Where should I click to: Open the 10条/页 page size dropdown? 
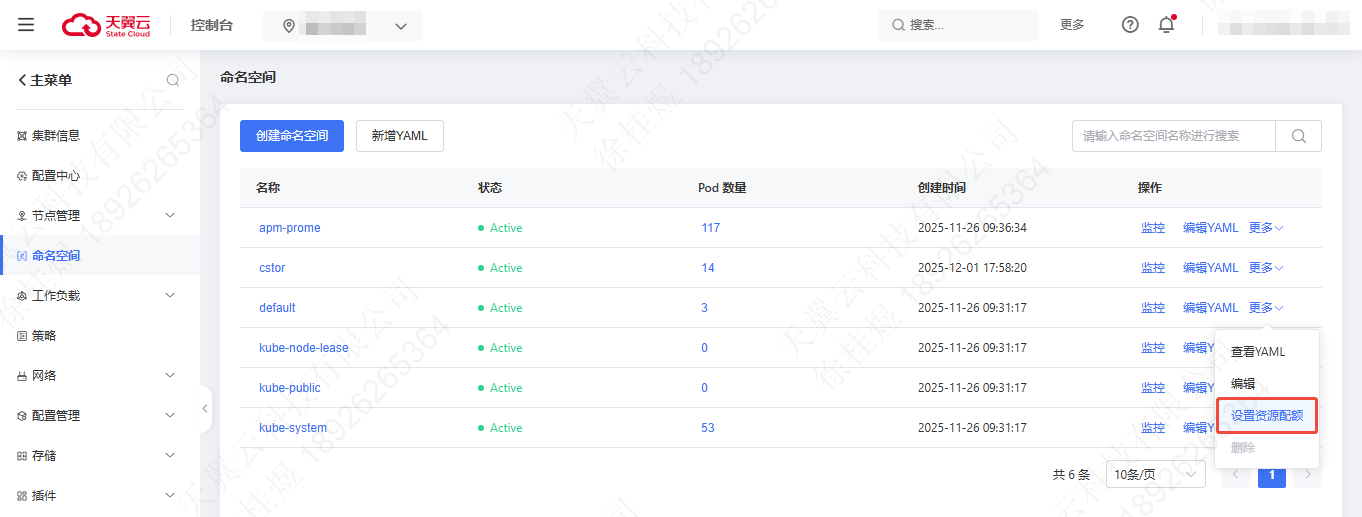(x=1155, y=475)
